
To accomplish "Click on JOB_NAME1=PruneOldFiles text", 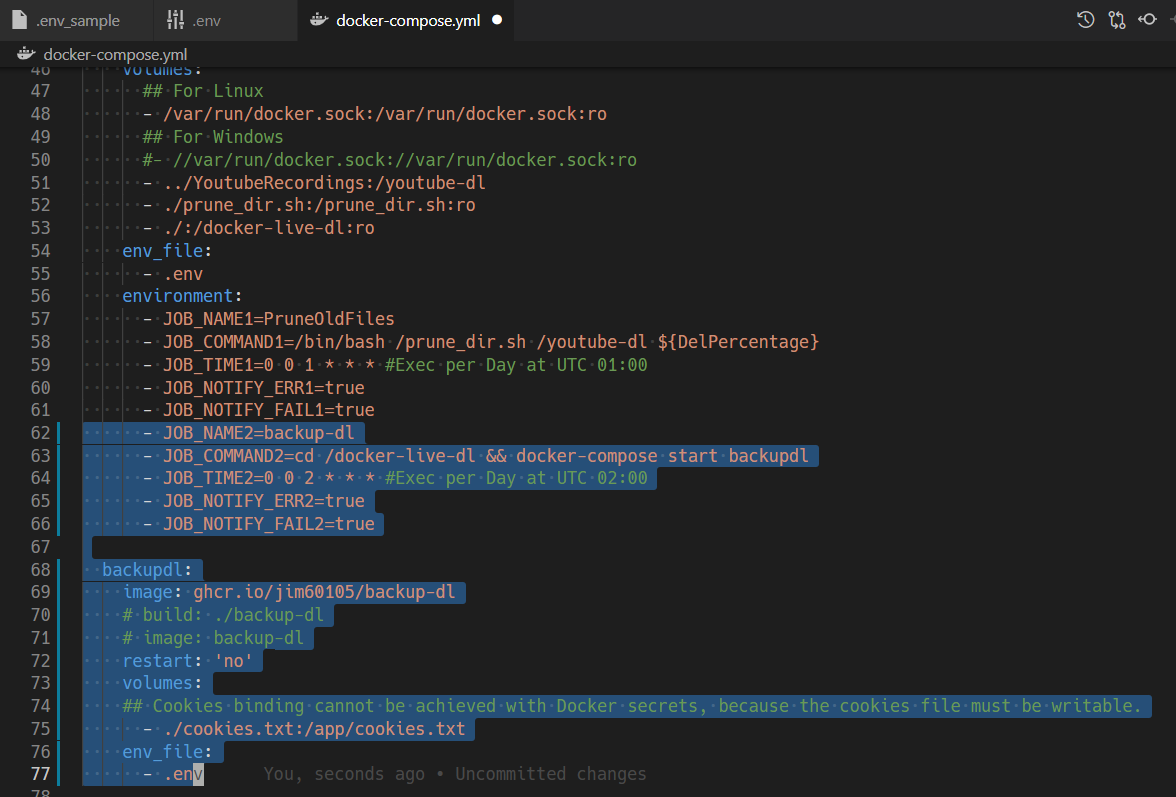I will pos(279,319).
